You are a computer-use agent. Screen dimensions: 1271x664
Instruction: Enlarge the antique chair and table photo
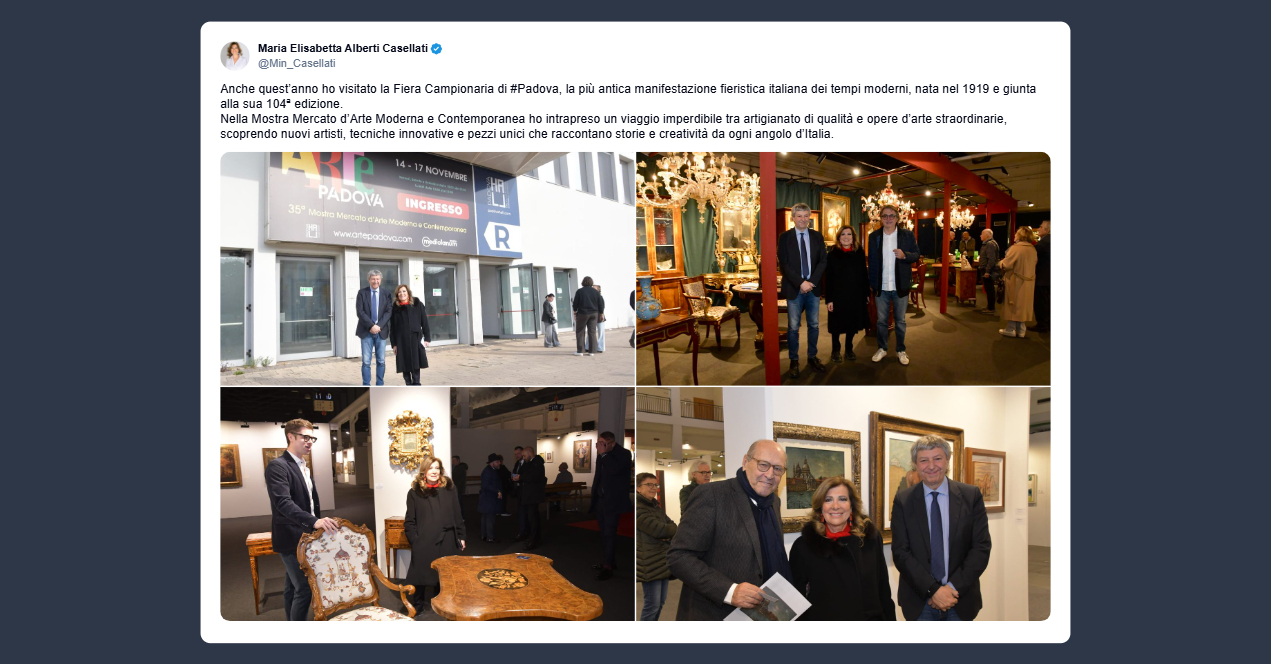click(x=427, y=504)
